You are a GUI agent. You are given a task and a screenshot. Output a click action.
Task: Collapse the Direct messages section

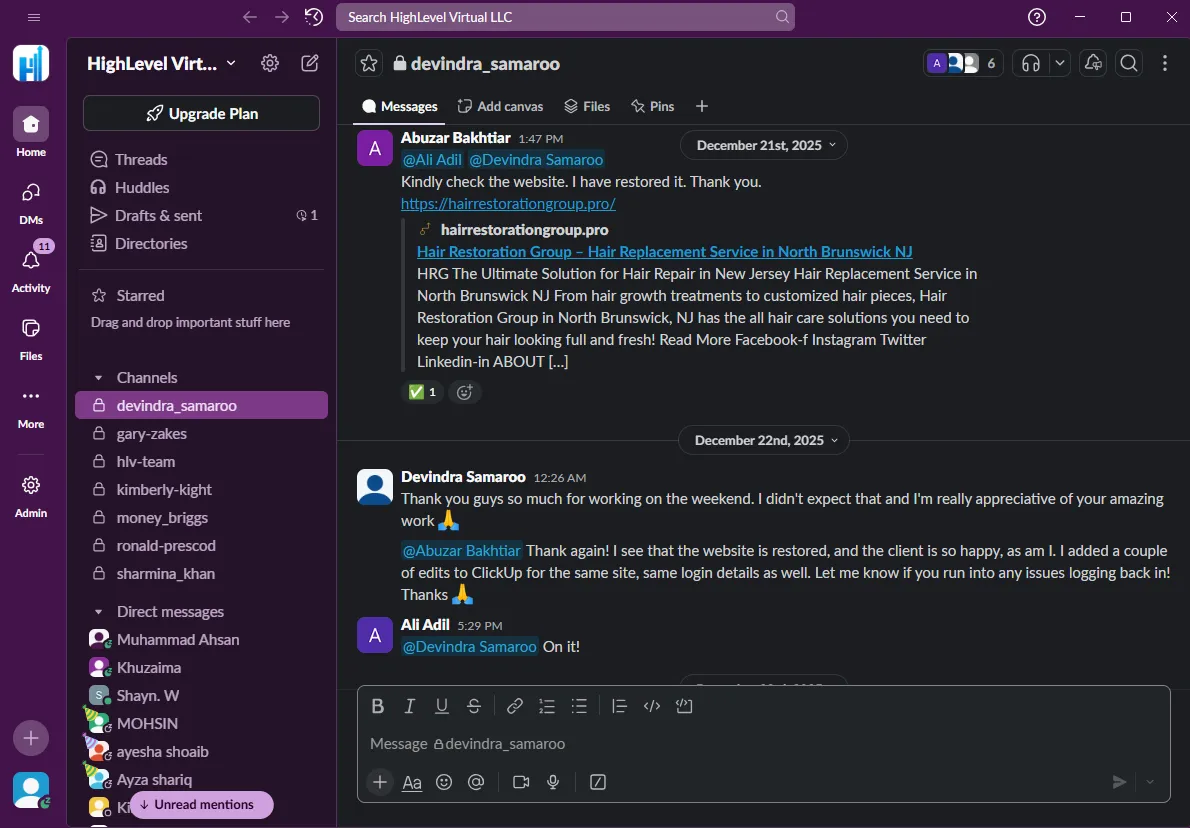coord(98,612)
